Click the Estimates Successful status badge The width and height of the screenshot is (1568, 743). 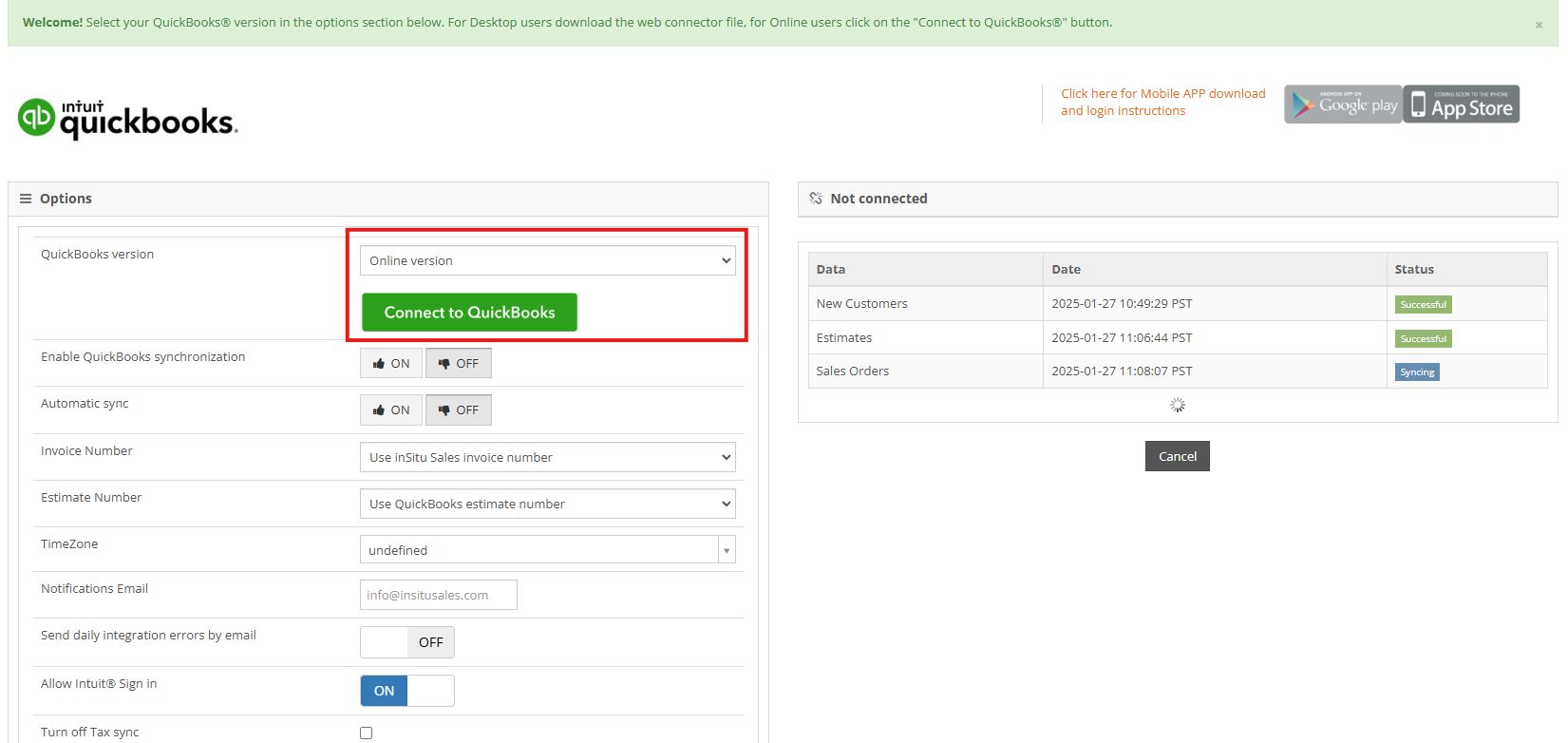coord(1424,339)
